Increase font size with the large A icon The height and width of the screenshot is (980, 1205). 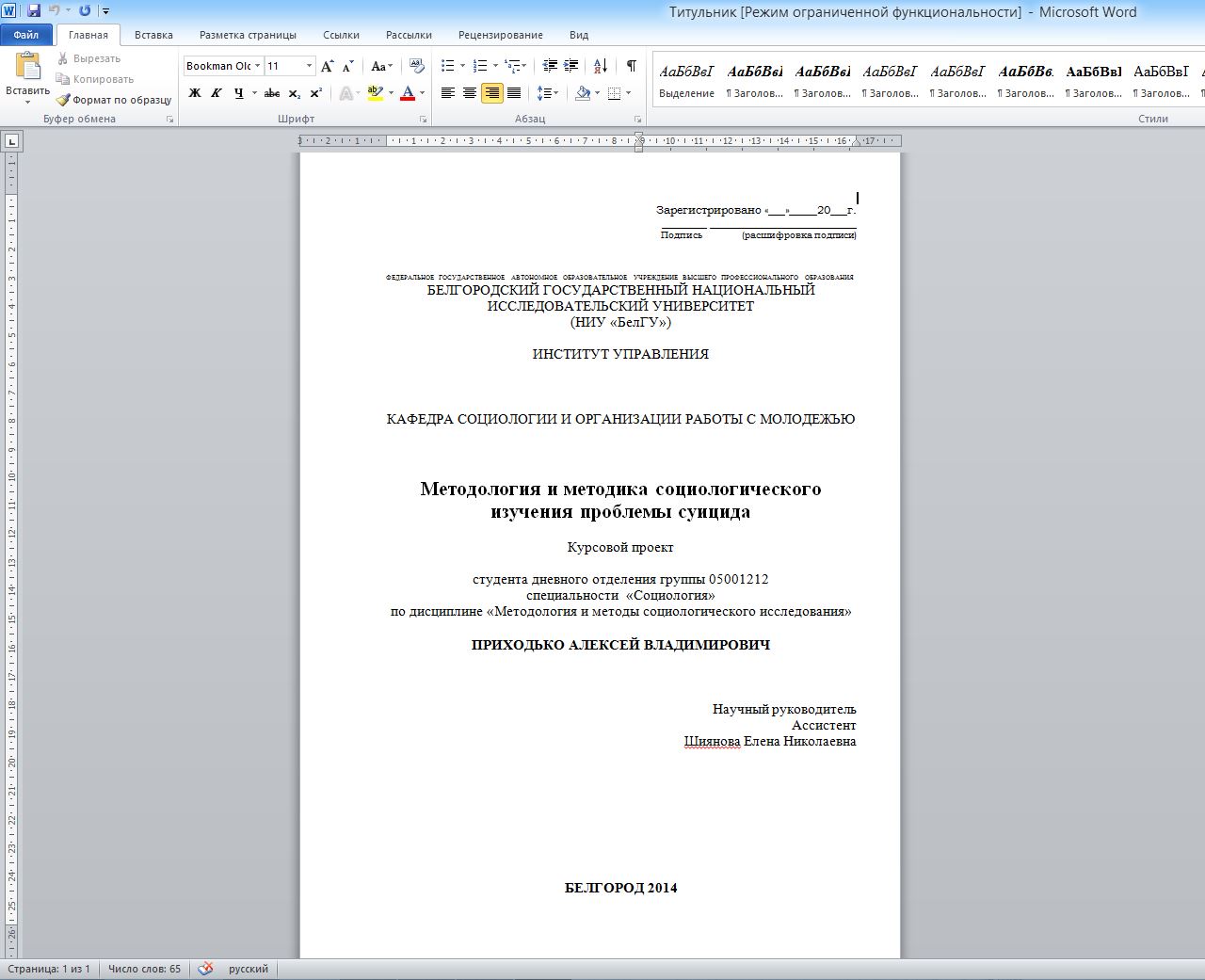(x=327, y=66)
